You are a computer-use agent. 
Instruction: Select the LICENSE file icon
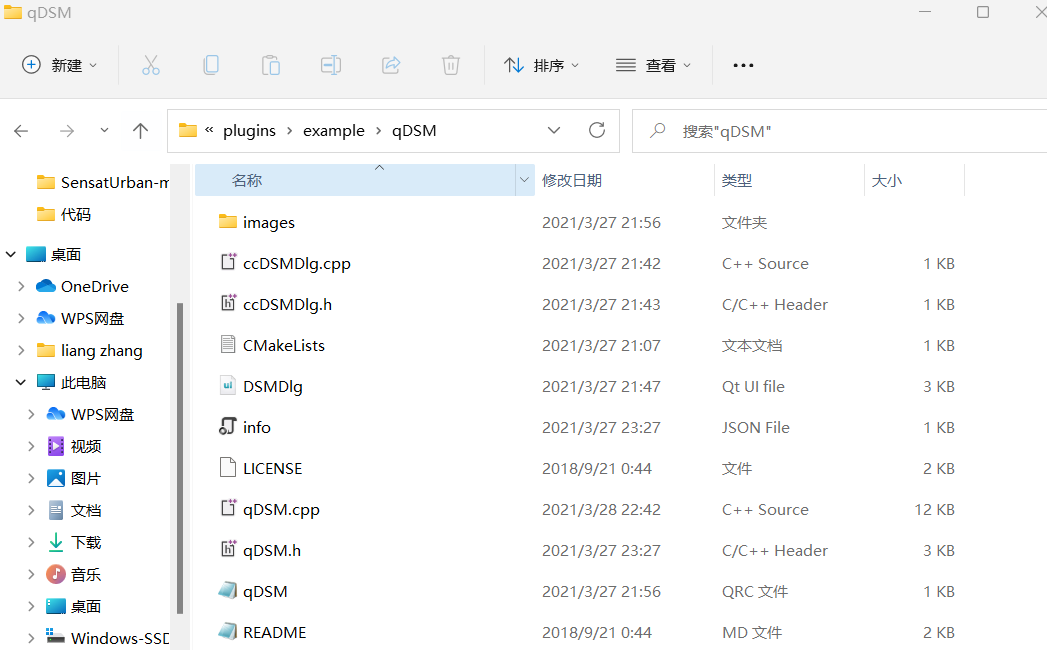click(x=228, y=468)
